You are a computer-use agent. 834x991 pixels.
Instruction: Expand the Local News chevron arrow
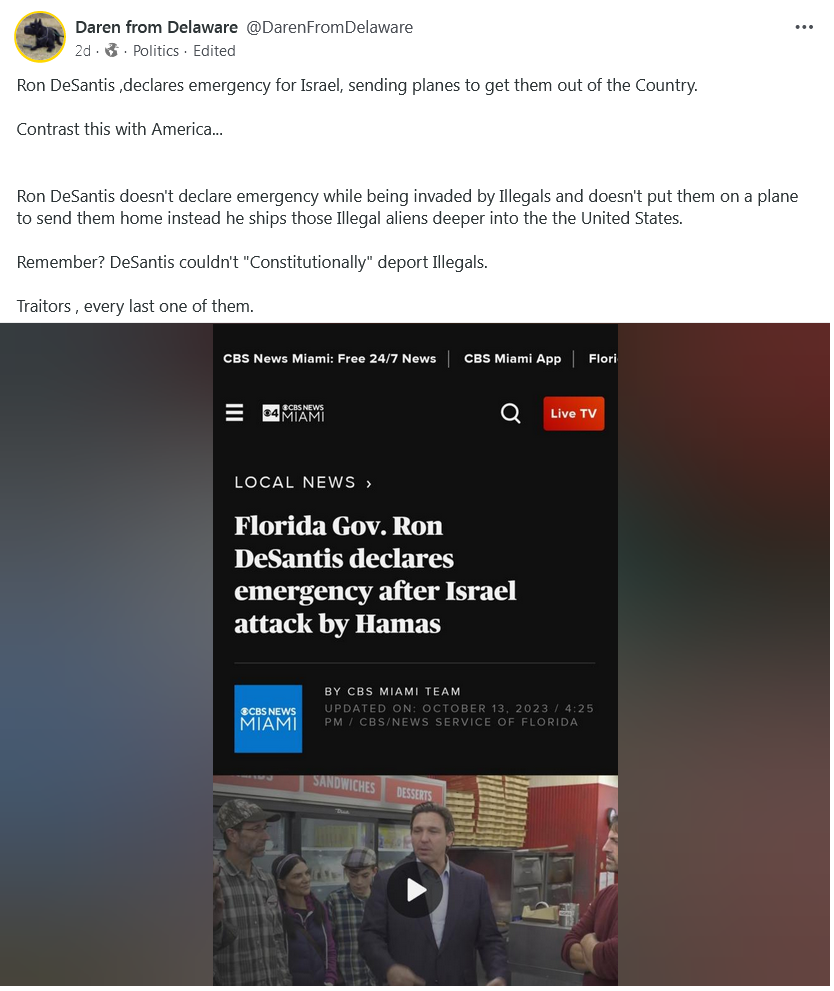pyautogui.click(x=369, y=483)
